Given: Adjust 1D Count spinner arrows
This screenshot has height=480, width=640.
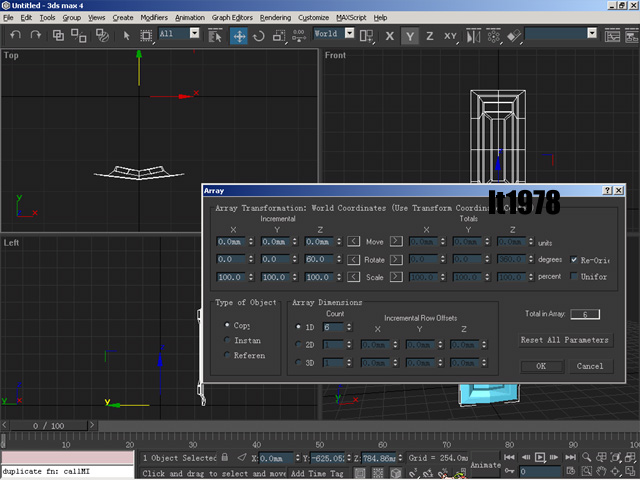Looking at the screenshot, I should (349, 327).
